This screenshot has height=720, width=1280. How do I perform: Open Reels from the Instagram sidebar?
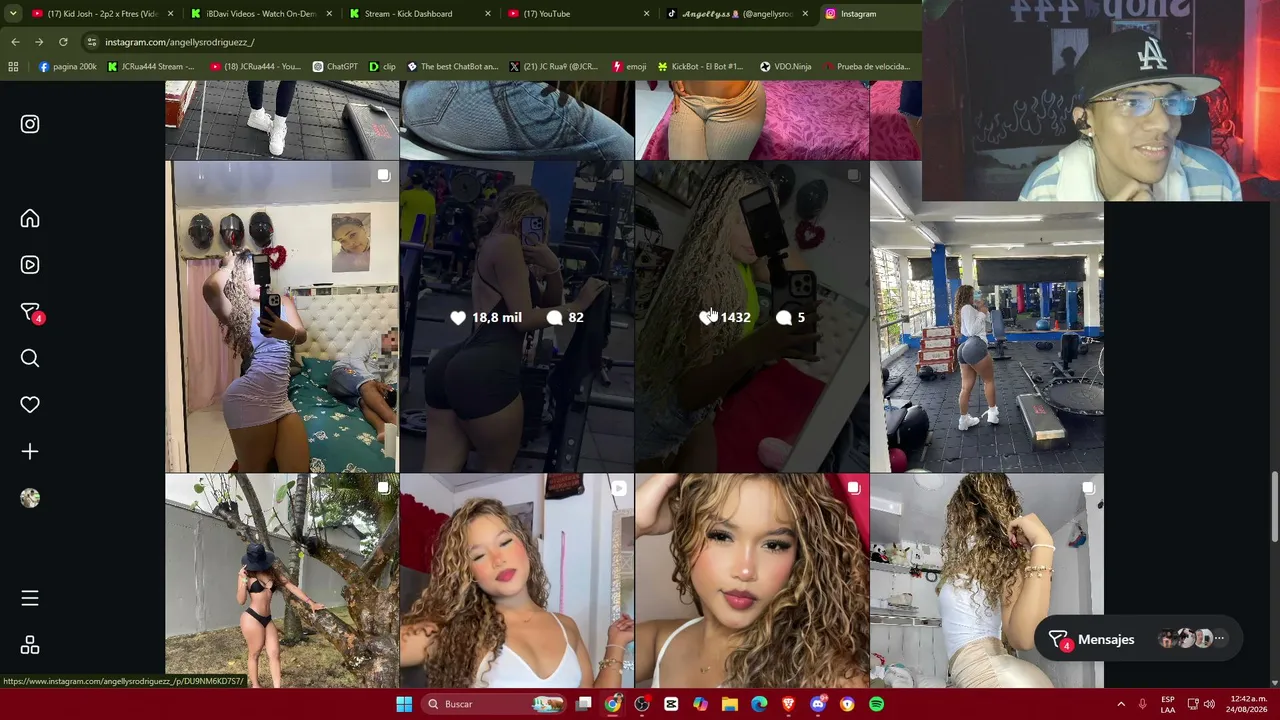click(30, 265)
